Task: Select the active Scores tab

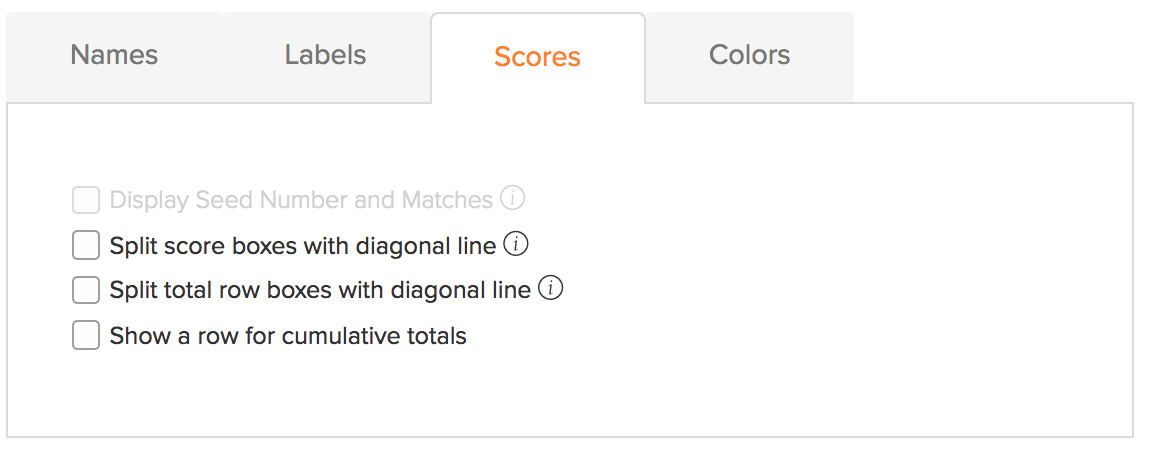Action: [x=538, y=57]
